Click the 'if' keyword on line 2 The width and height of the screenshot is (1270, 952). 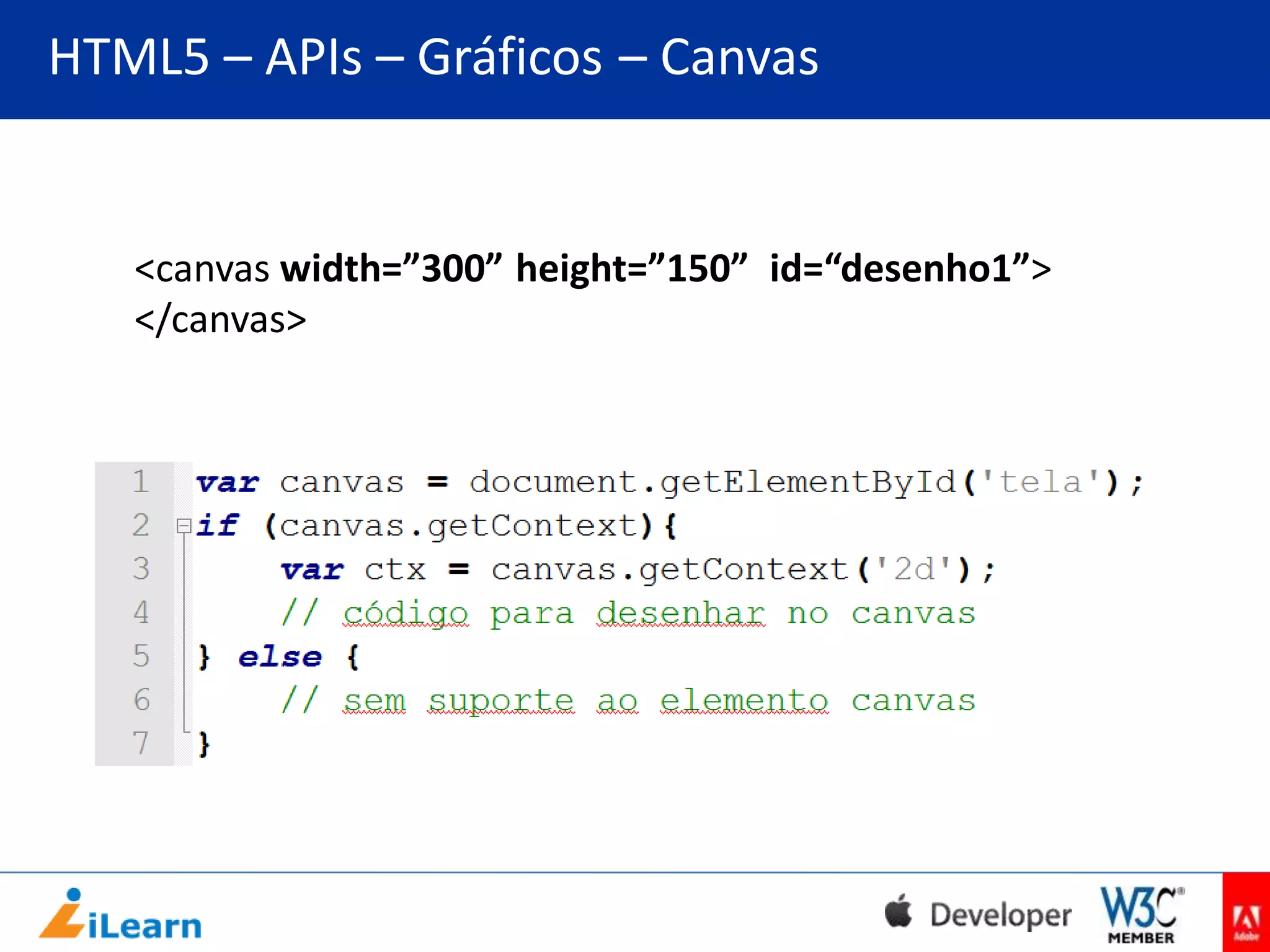pyautogui.click(x=217, y=526)
